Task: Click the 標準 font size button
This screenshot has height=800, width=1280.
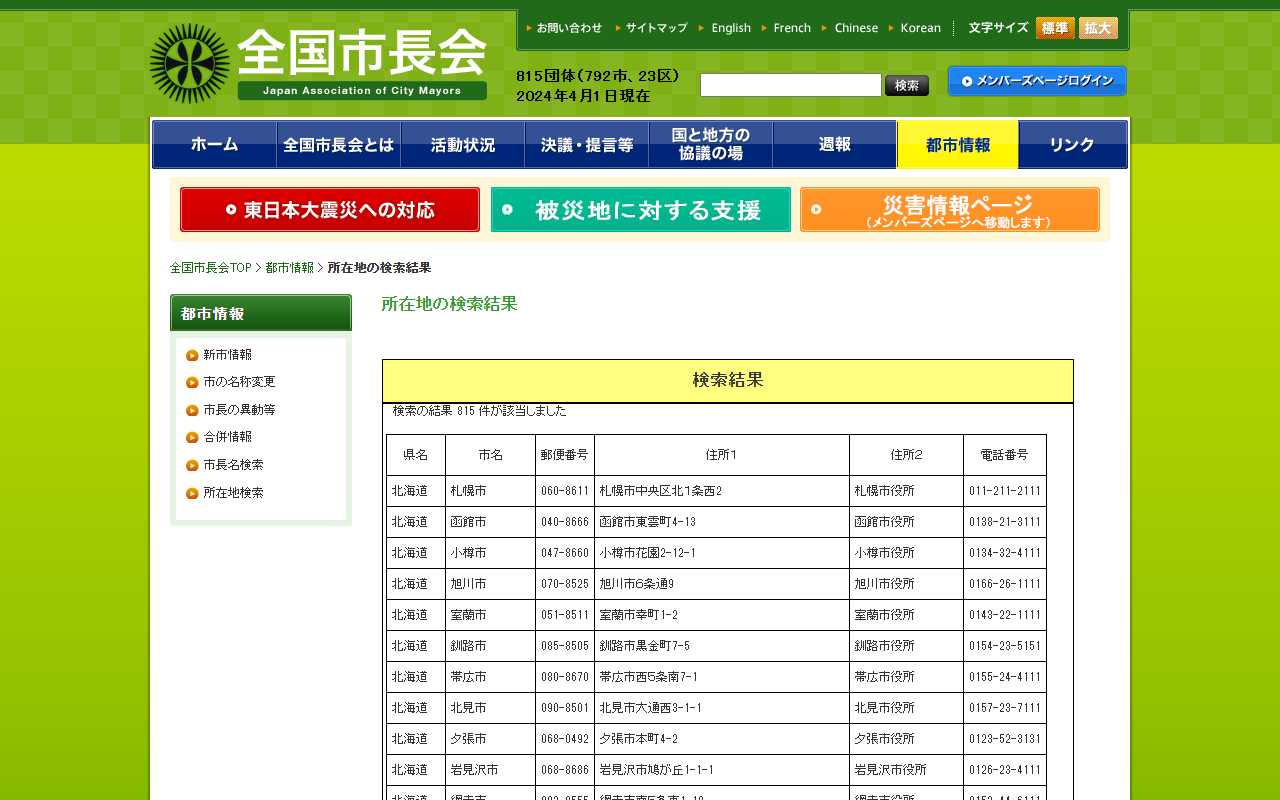Action: pos(1055,28)
